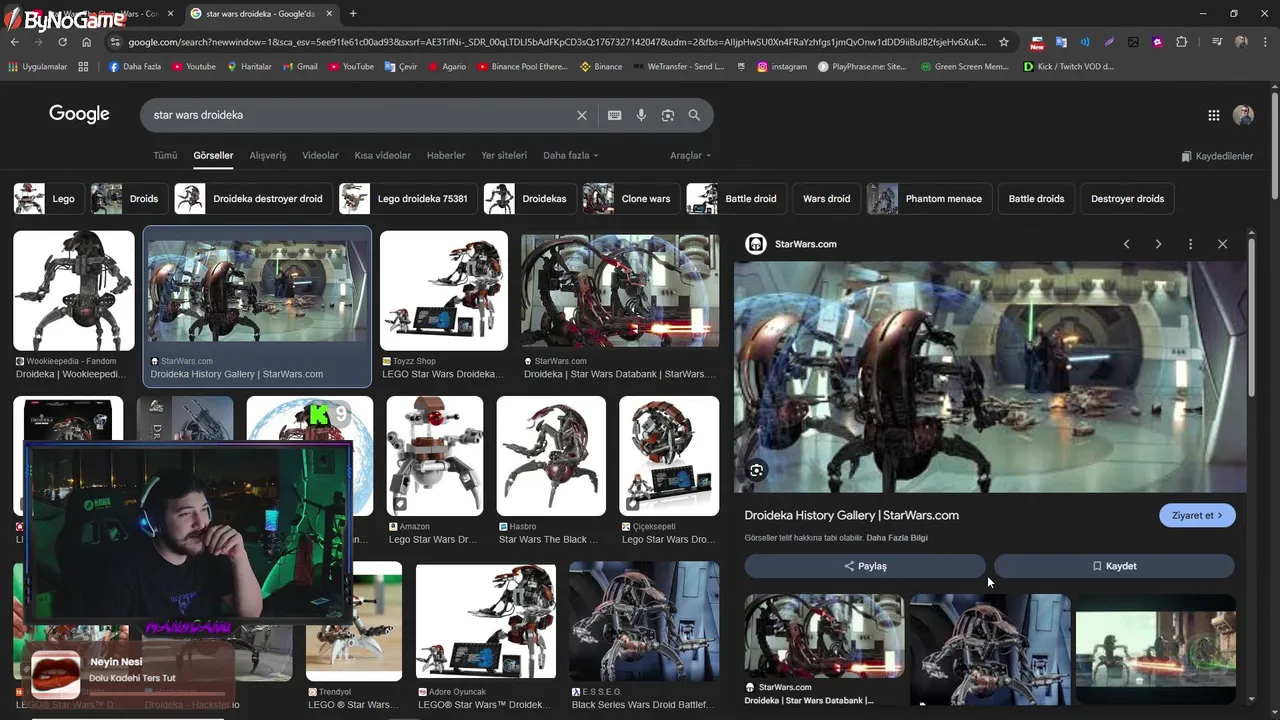The width and height of the screenshot is (1280, 720).
Task: Open the Binance bookmark
Action: point(601,67)
